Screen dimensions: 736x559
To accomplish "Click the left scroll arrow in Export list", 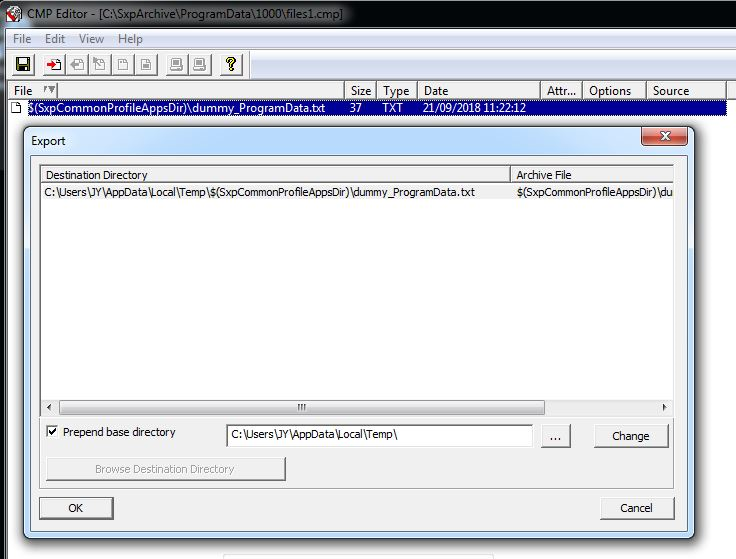I will 49,407.
